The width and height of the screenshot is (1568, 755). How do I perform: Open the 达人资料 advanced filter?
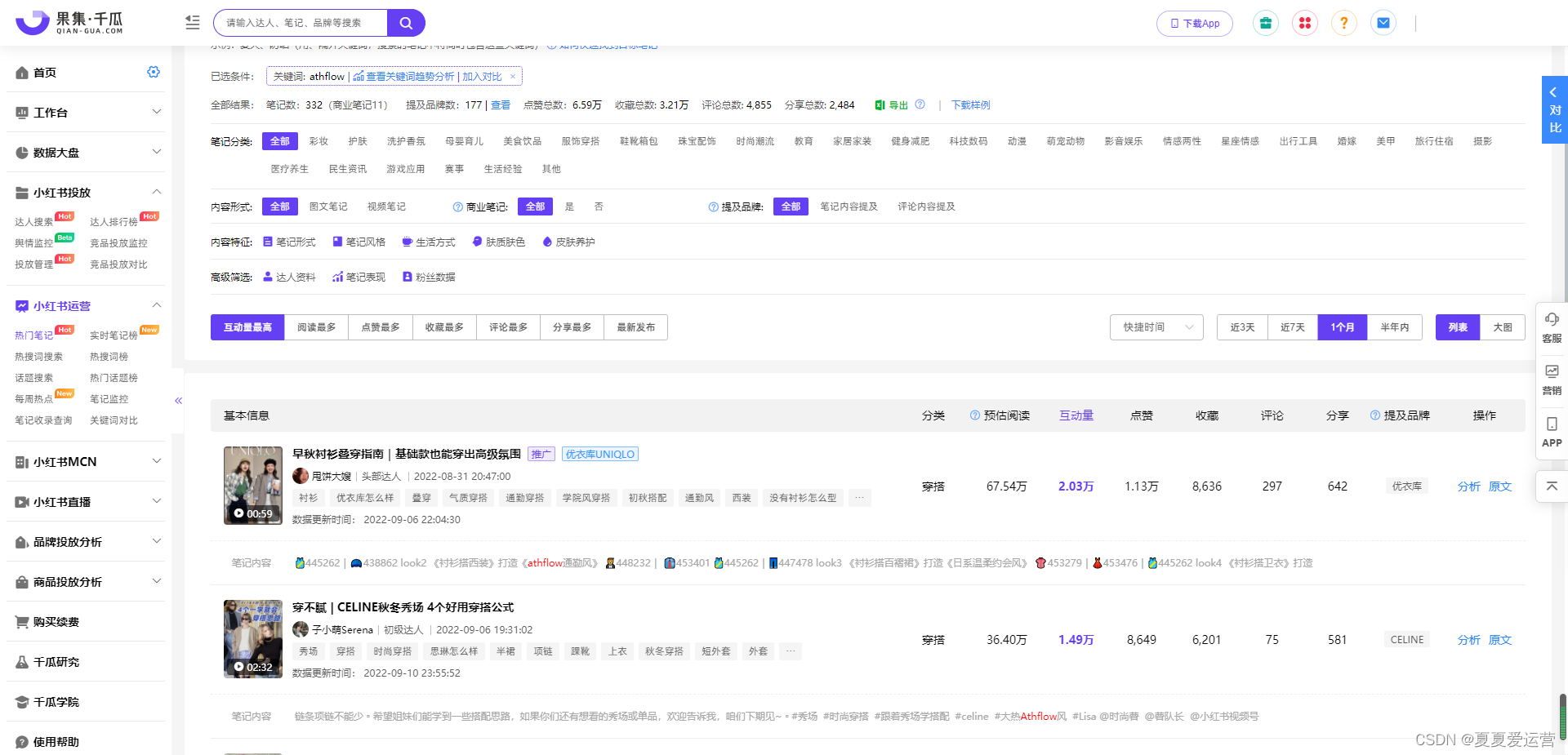click(289, 278)
